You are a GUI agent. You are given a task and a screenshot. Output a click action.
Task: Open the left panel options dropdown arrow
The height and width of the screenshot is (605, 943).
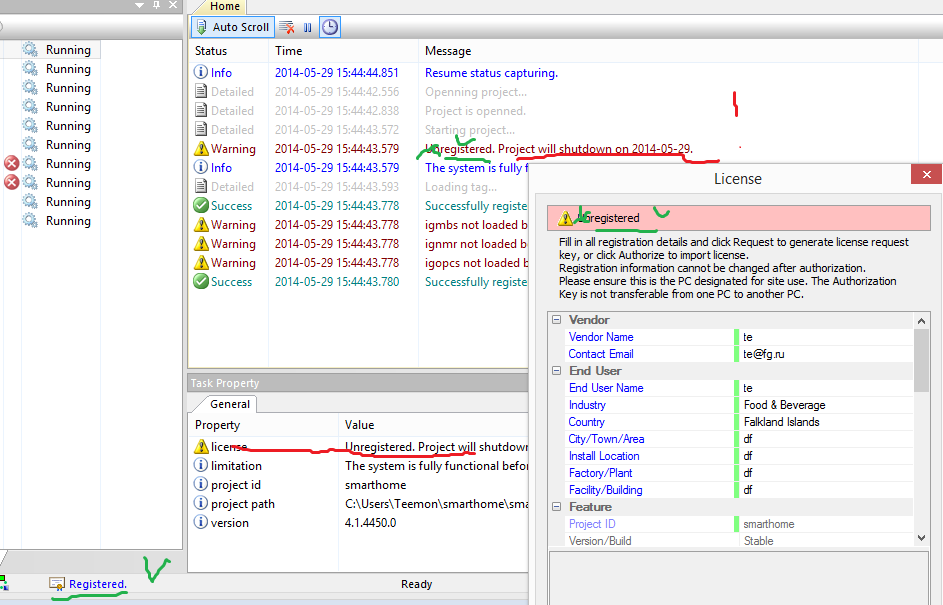pos(140,5)
